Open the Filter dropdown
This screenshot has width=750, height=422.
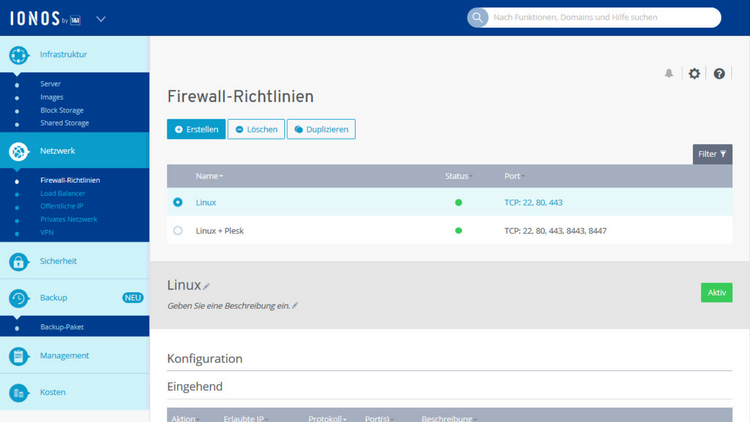pos(712,154)
